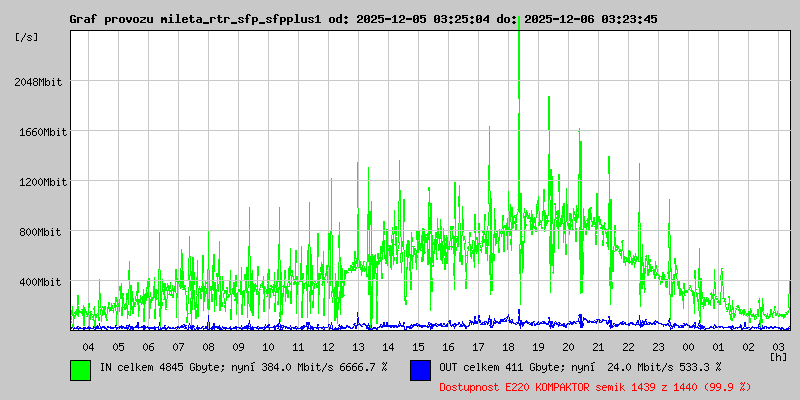The height and width of the screenshot is (400, 800).
Task: Select hour 22 on the time axis
Action: point(628,346)
